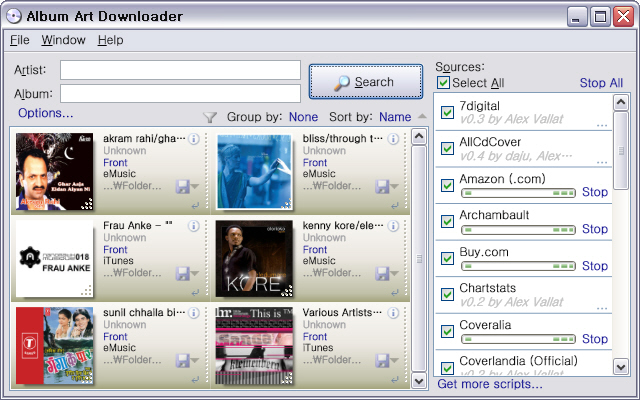Click the enter arrow icon in akram rahi panel
Screen dimensions: 640x400
195,206
